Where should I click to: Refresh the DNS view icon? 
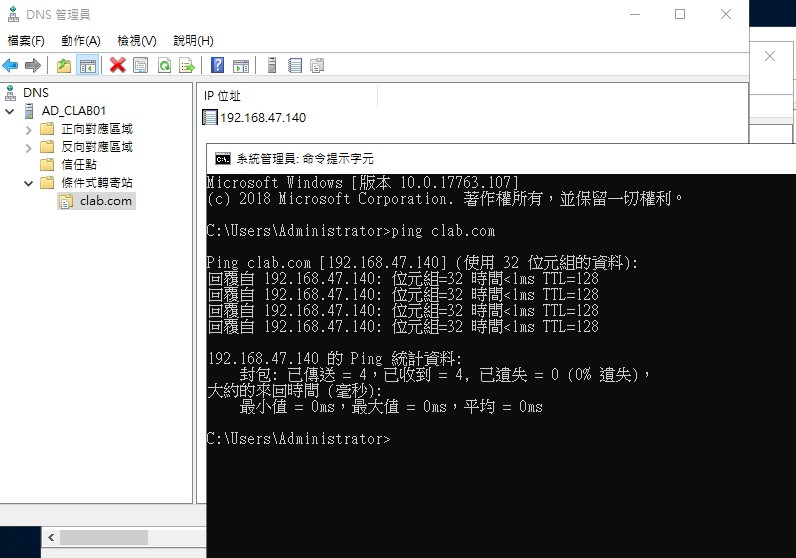(x=164, y=65)
